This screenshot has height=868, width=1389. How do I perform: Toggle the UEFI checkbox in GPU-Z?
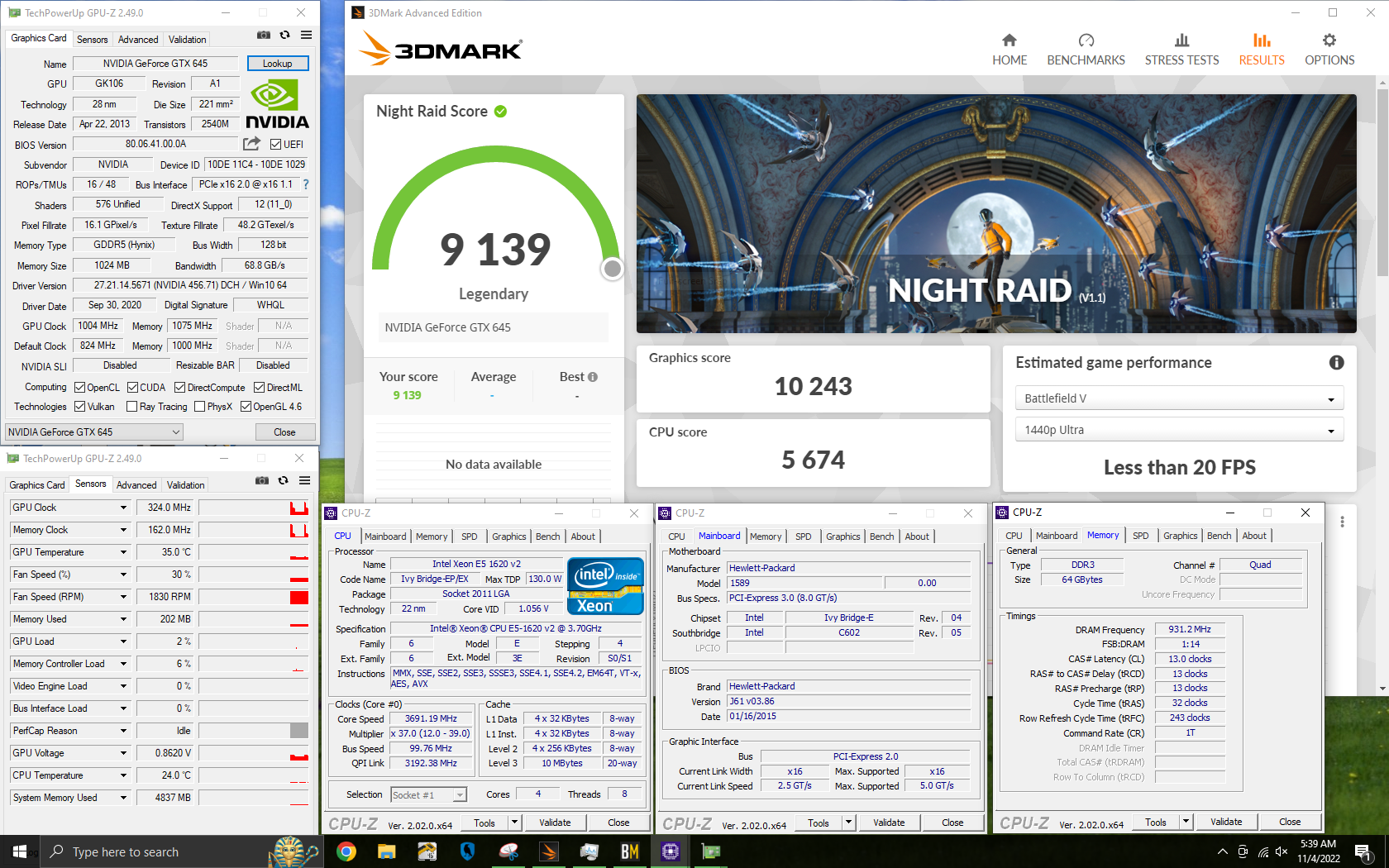[276, 145]
